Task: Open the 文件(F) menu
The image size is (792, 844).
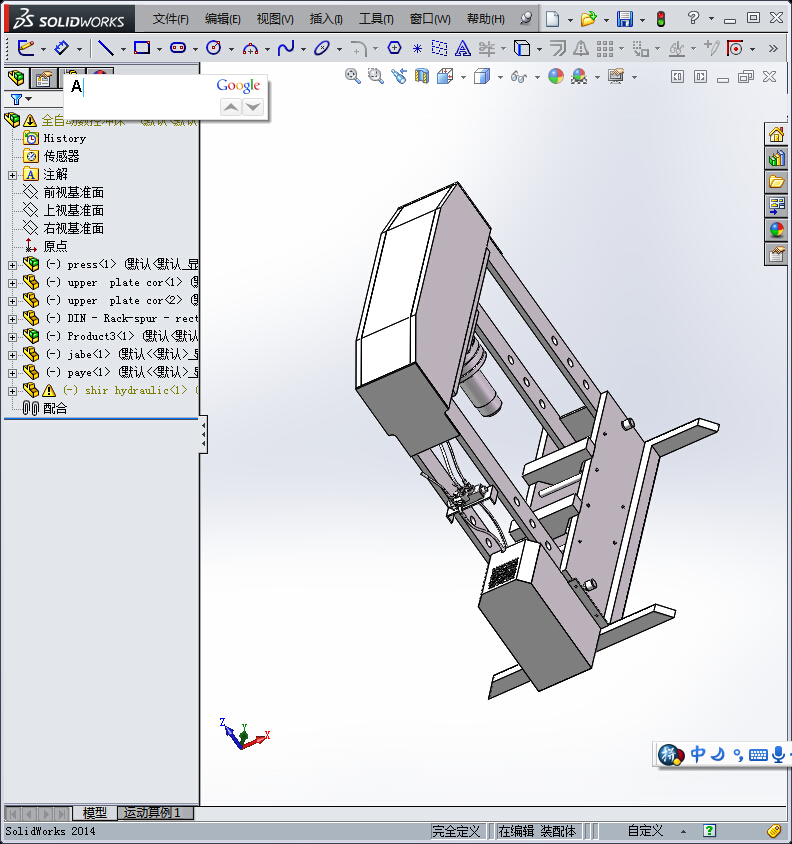Action: 170,19
